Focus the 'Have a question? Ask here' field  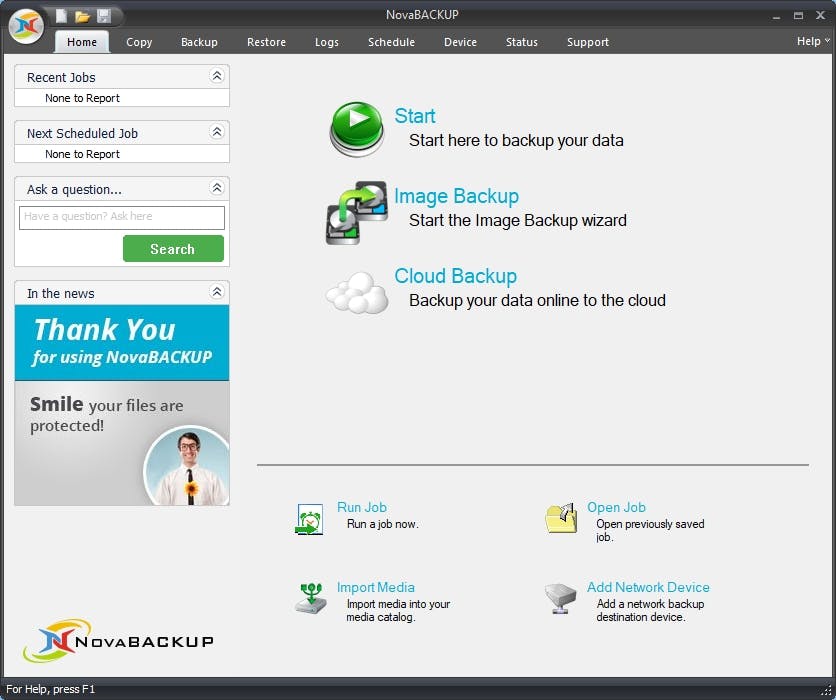[x=122, y=218]
